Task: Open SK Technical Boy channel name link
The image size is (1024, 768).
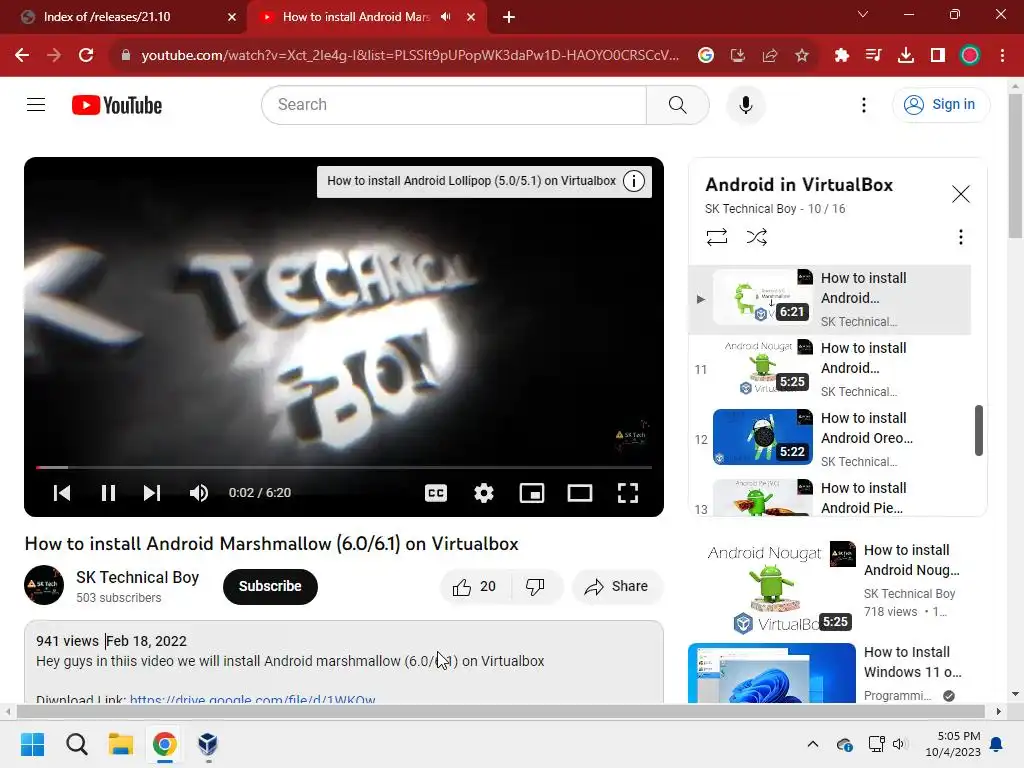Action: (137, 577)
